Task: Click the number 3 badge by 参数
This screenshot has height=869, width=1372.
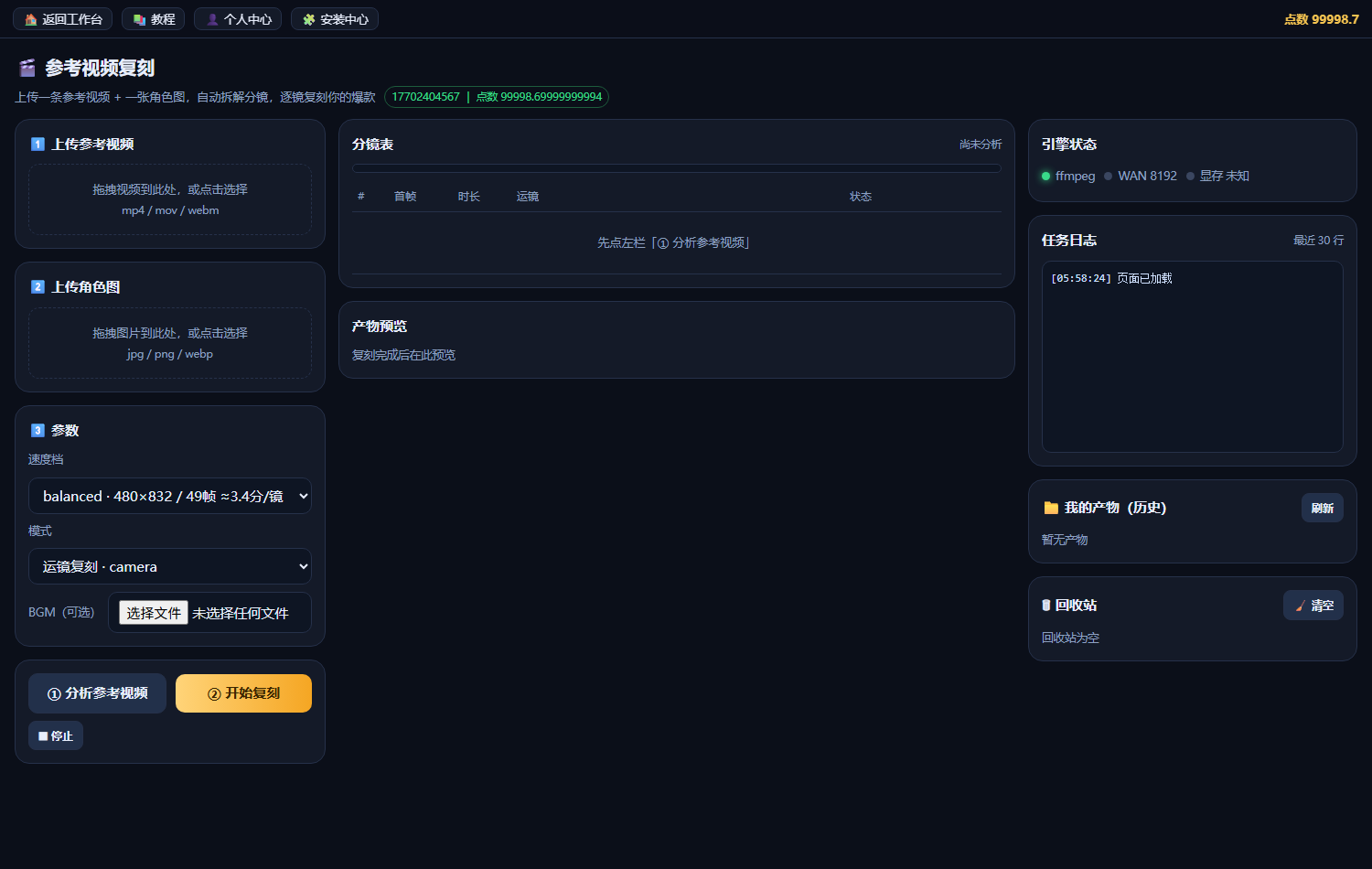Action: tap(38, 431)
